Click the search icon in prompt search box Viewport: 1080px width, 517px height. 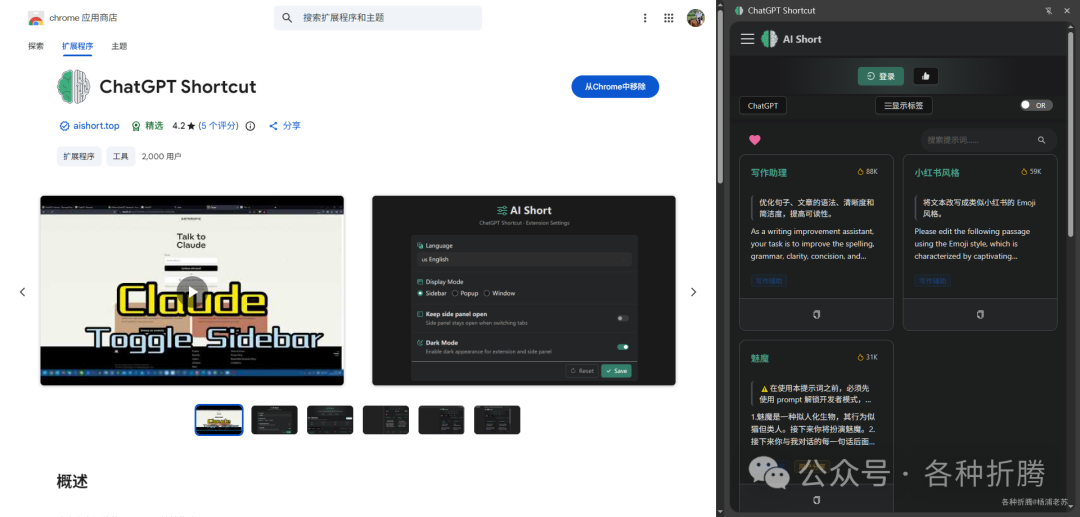point(1041,140)
